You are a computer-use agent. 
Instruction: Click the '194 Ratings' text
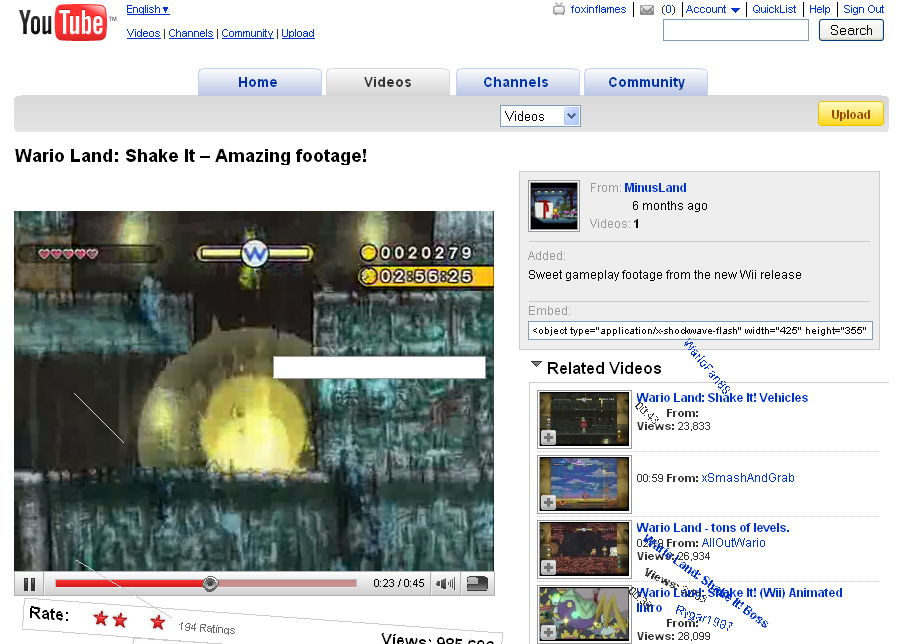point(206,628)
